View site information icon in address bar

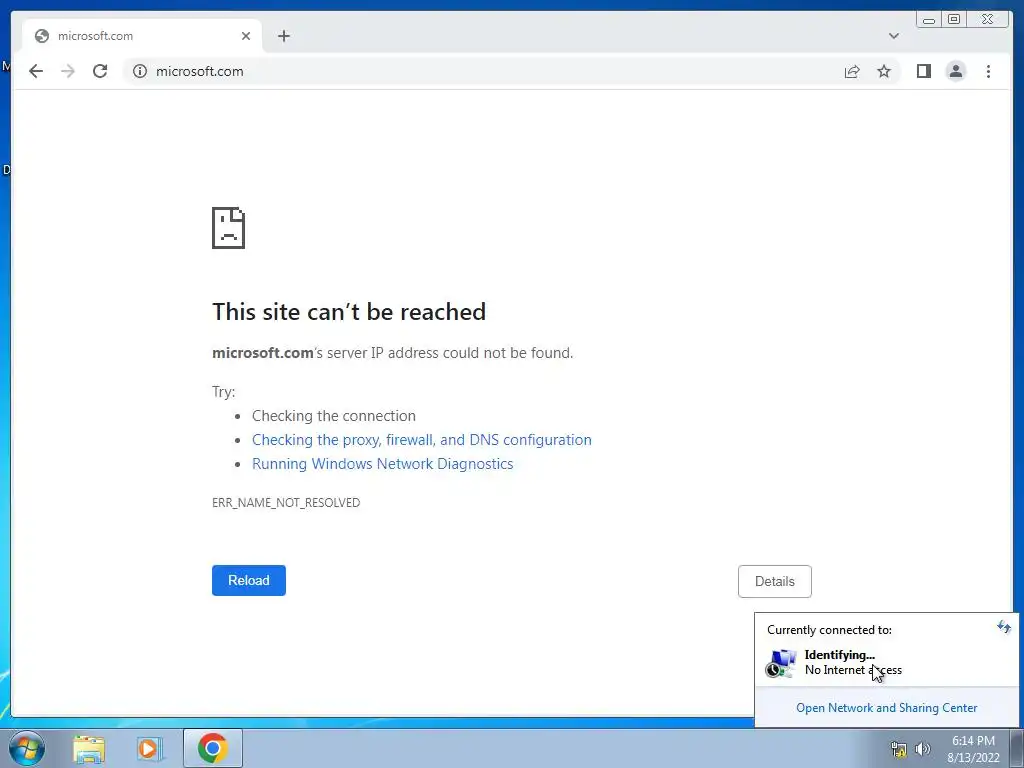(x=140, y=71)
